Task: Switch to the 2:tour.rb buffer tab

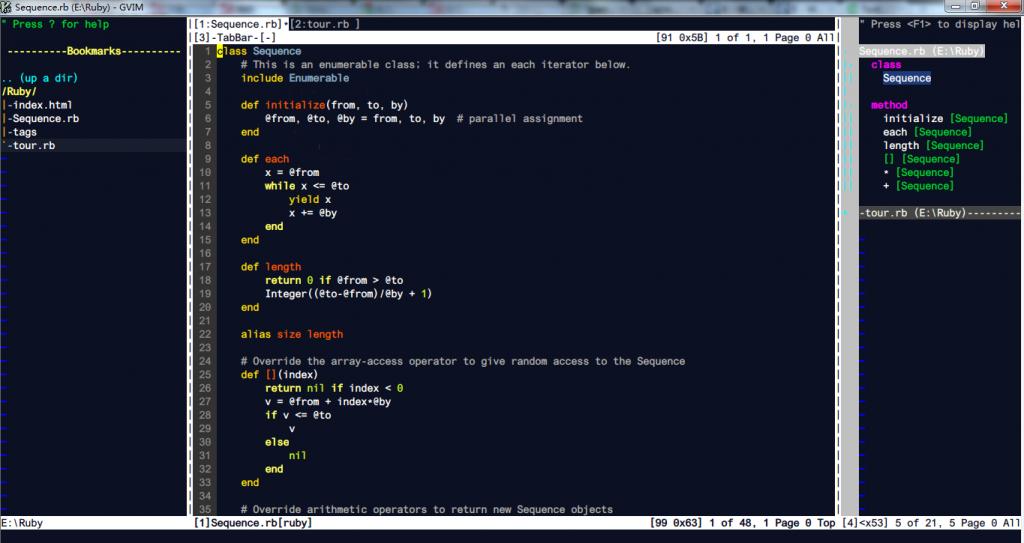Action: (323, 23)
